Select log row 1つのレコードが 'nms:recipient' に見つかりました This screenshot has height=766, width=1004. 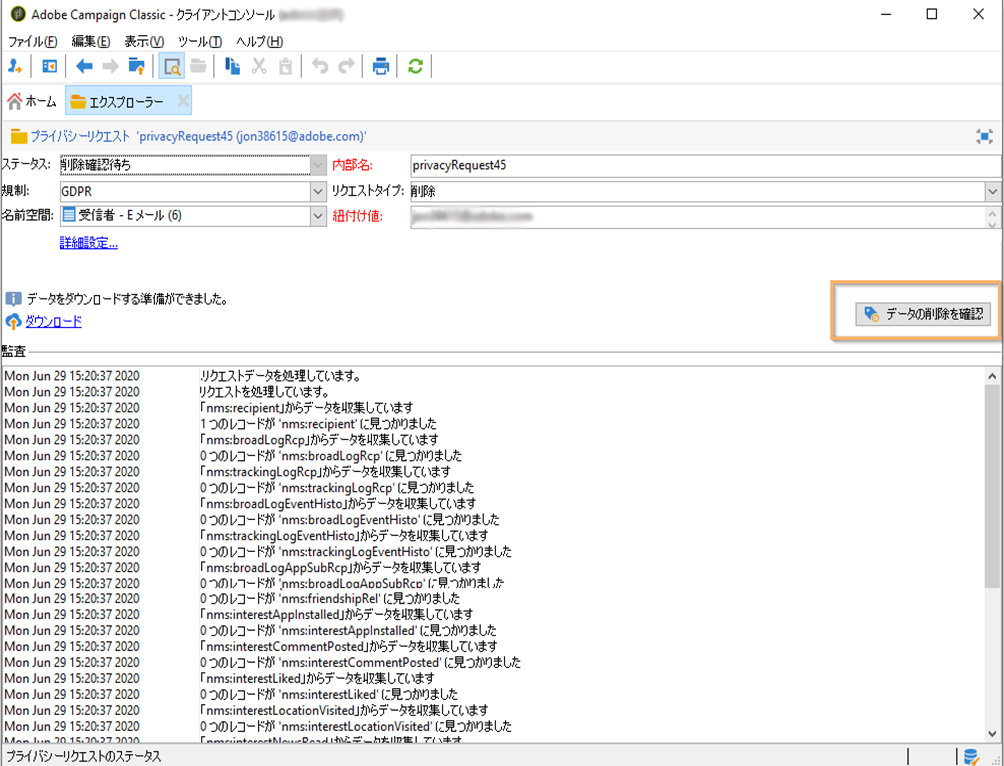pyautogui.click(x=493, y=424)
